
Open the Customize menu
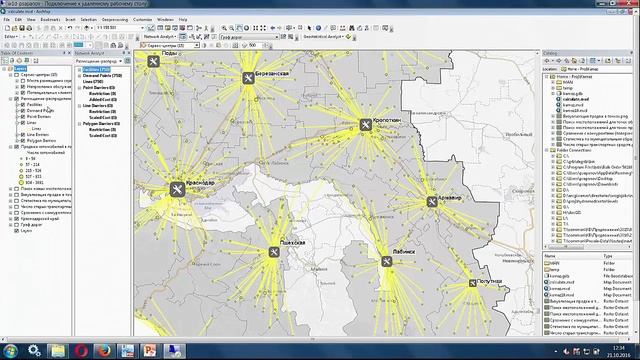click(x=142, y=20)
